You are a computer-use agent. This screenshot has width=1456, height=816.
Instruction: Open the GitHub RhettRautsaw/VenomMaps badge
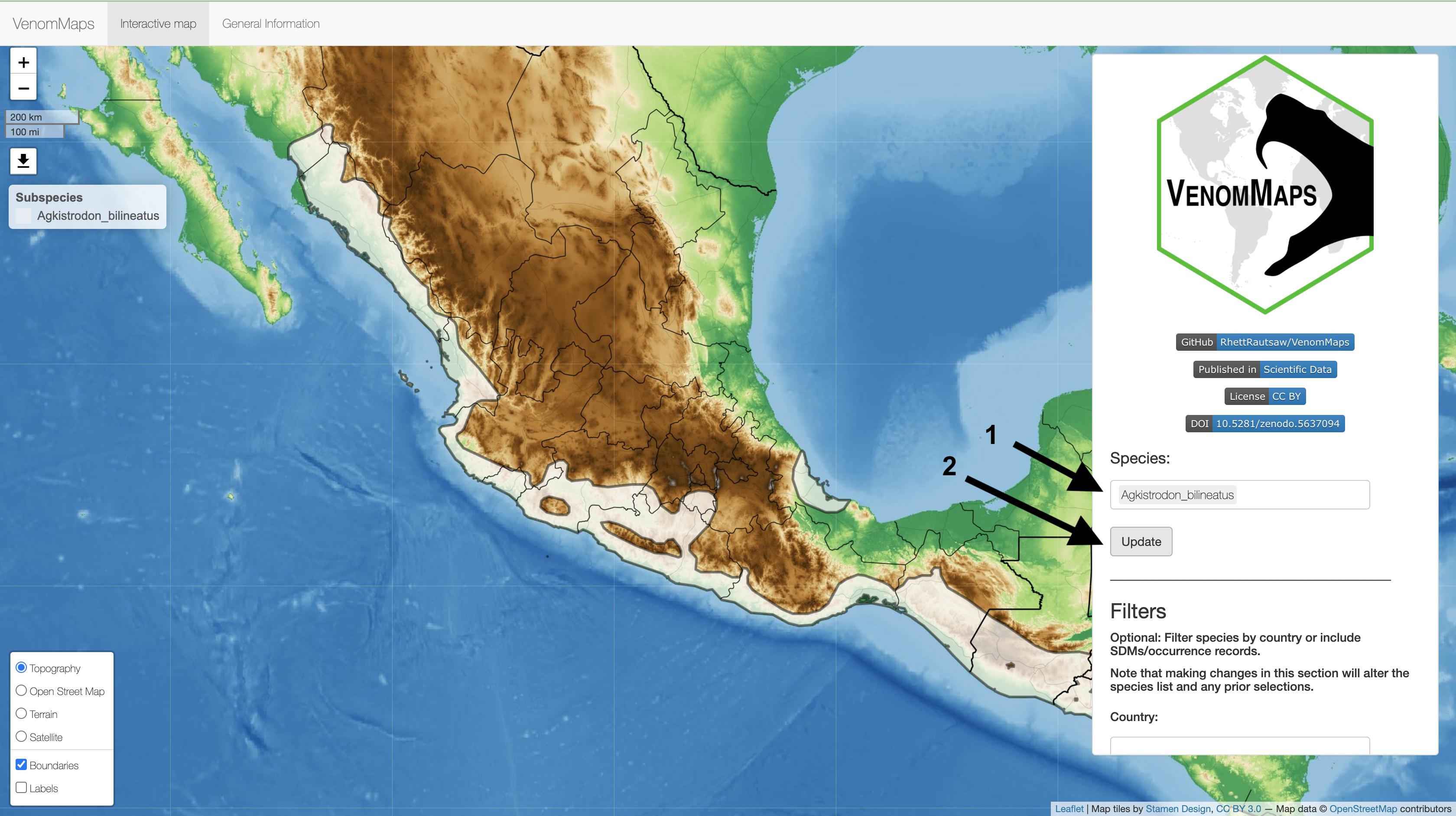coord(1265,342)
